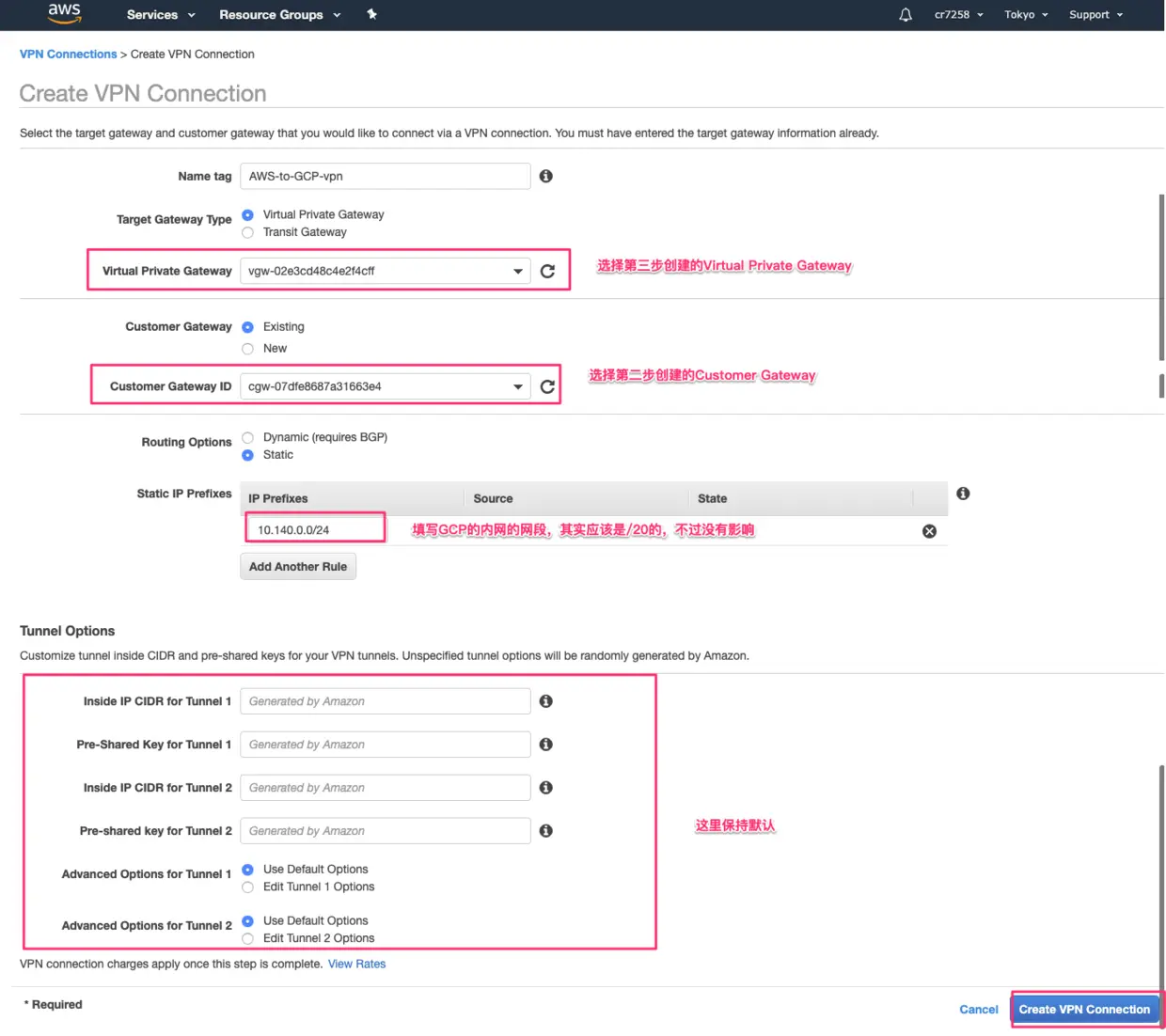Click info icon for Inside IP CIDR Tunnel 2
Screen dimensions: 1166x1036
point(546,788)
